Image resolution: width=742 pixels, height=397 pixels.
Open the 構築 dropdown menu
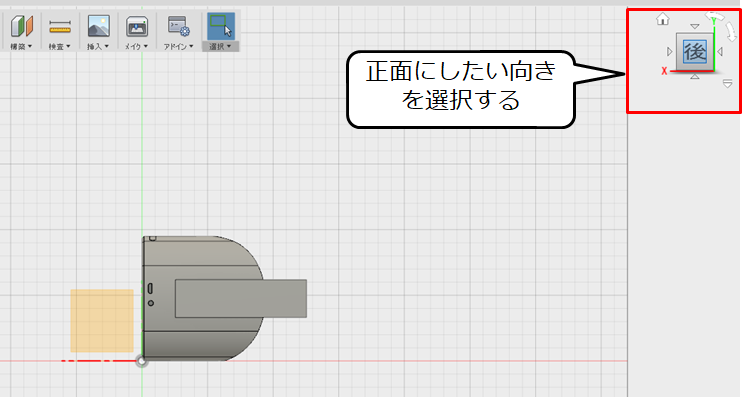pyautogui.click(x=21, y=46)
